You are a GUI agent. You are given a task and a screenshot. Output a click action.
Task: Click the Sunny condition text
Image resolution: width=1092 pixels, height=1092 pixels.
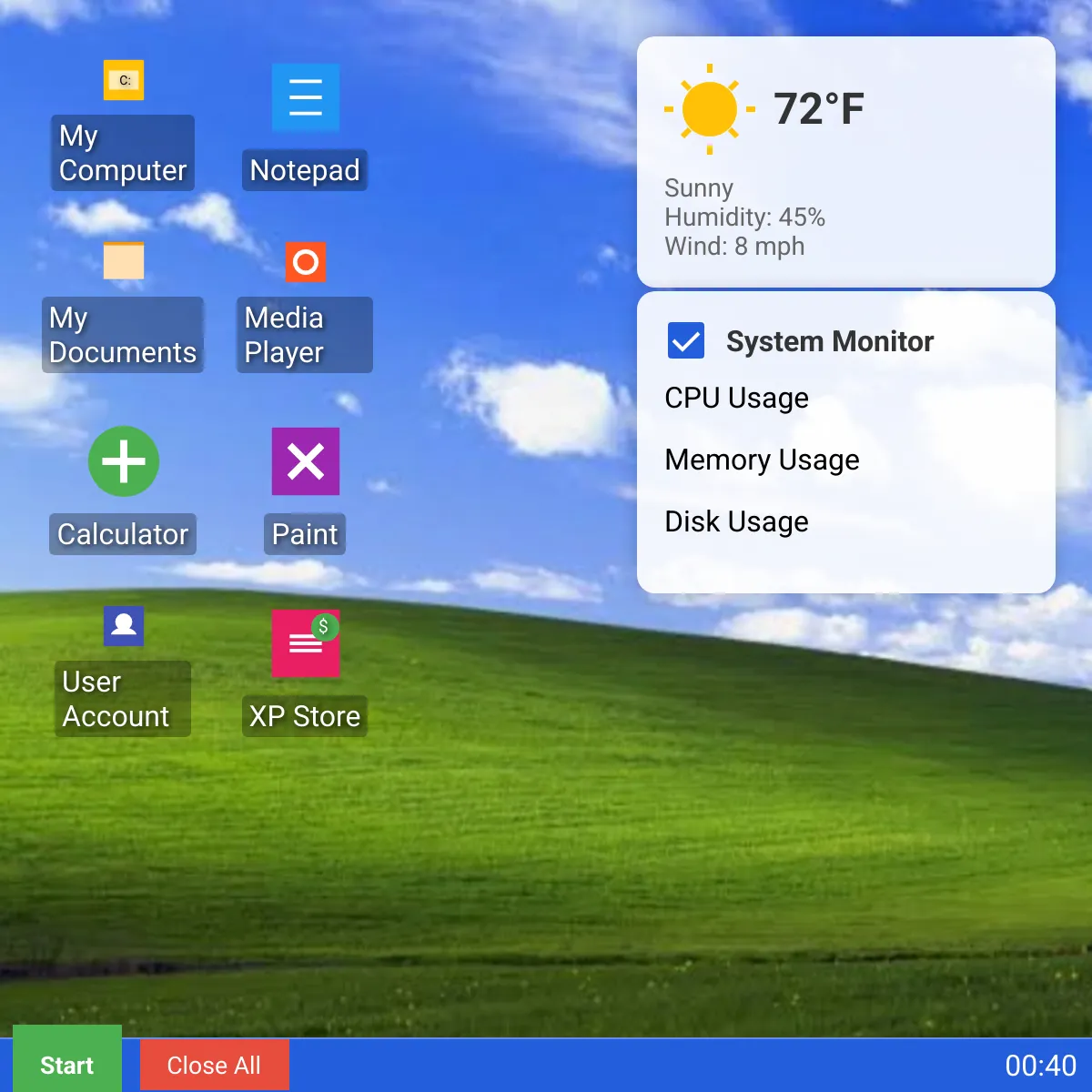(x=699, y=188)
